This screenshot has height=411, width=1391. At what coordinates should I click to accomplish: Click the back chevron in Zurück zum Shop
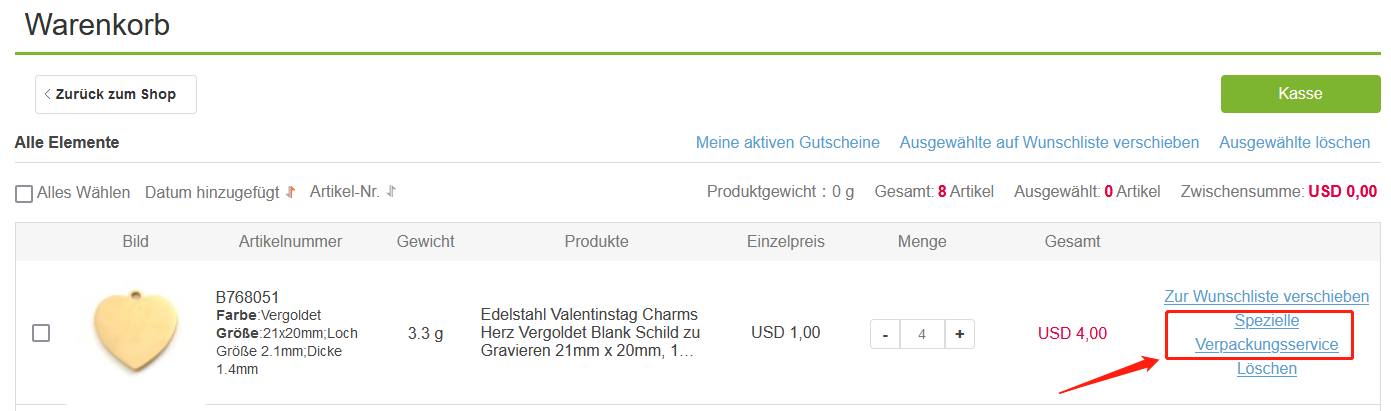coord(48,94)
